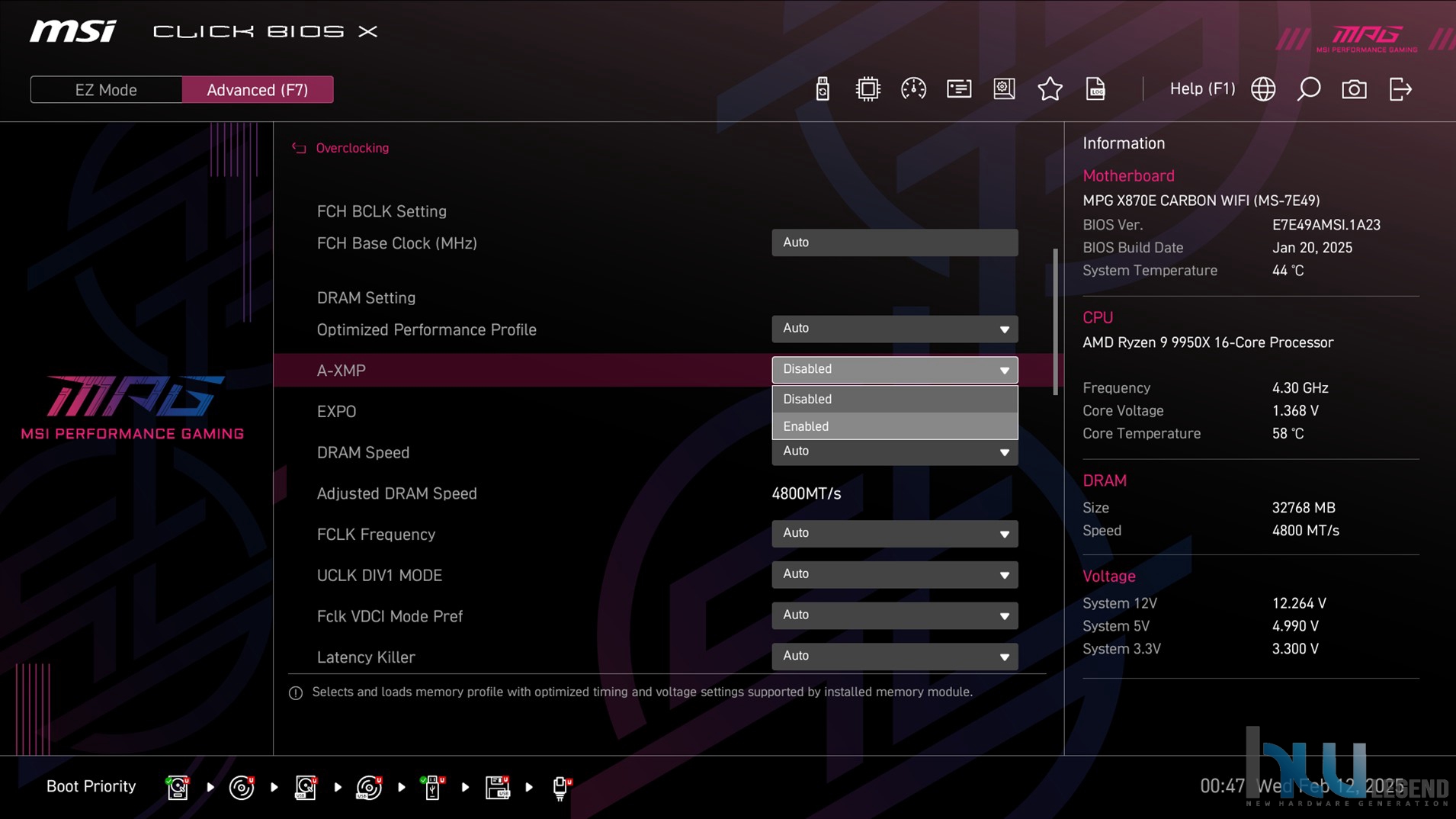Click settings list vertical scrollbar
The height and width of the screenshot is (819, 1456).
click(1056, 321)
